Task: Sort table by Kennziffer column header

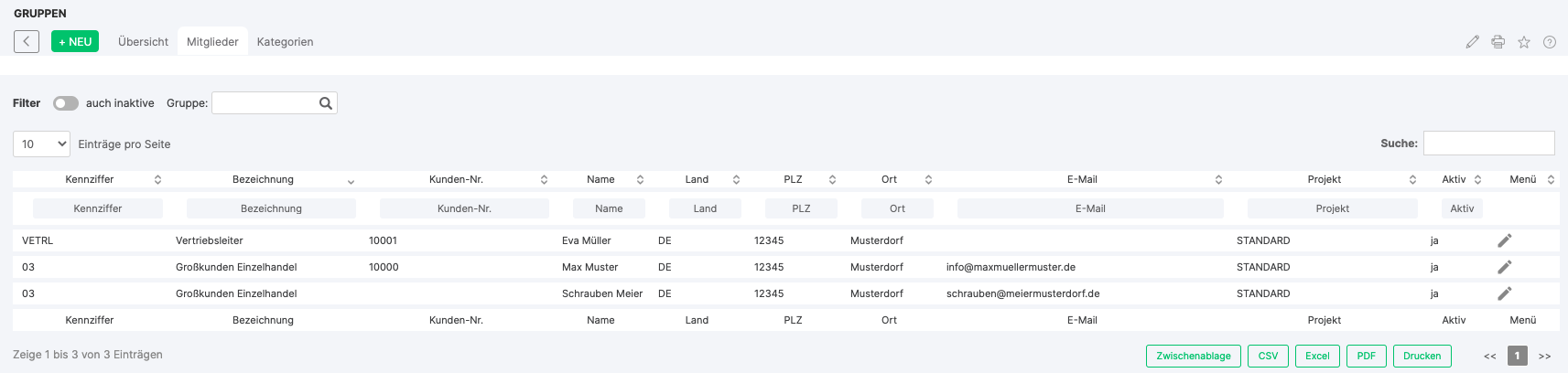Action: point(90,179)
